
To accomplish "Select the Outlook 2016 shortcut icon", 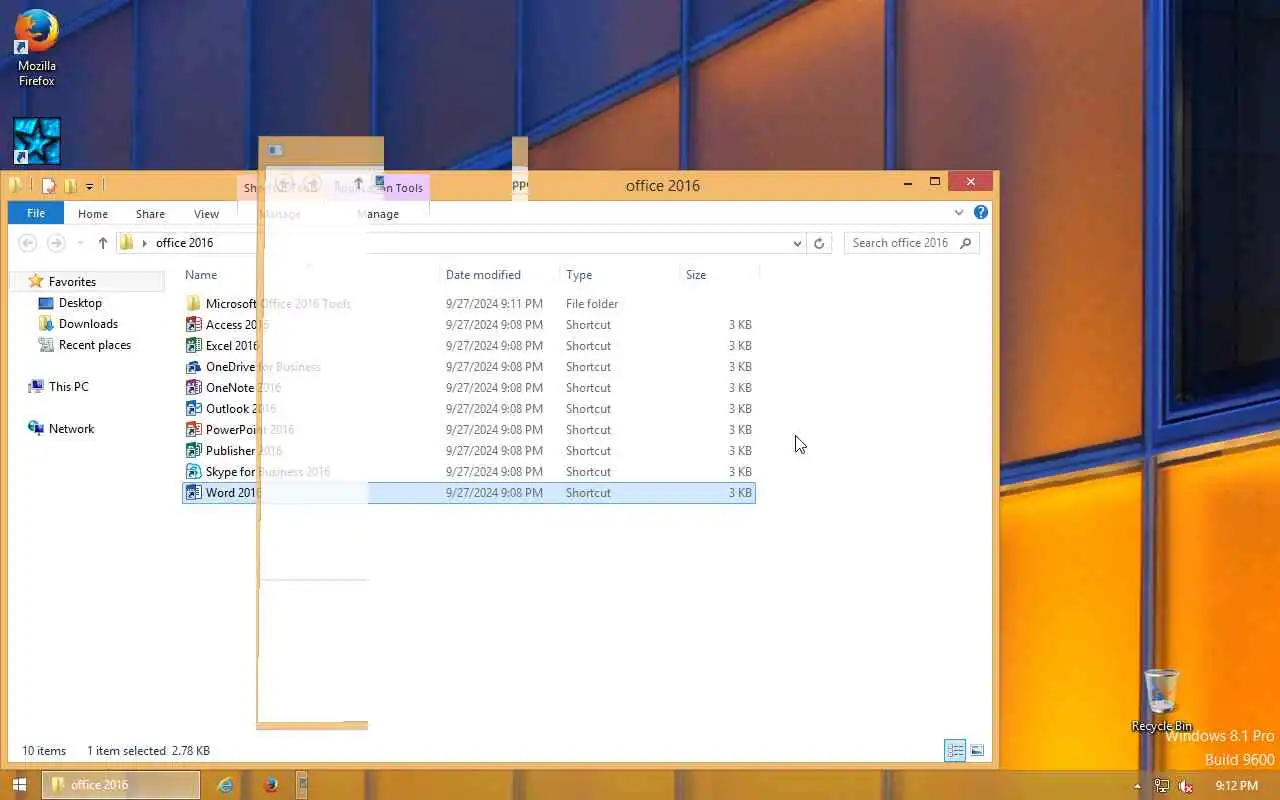I will tap(194, 409).
